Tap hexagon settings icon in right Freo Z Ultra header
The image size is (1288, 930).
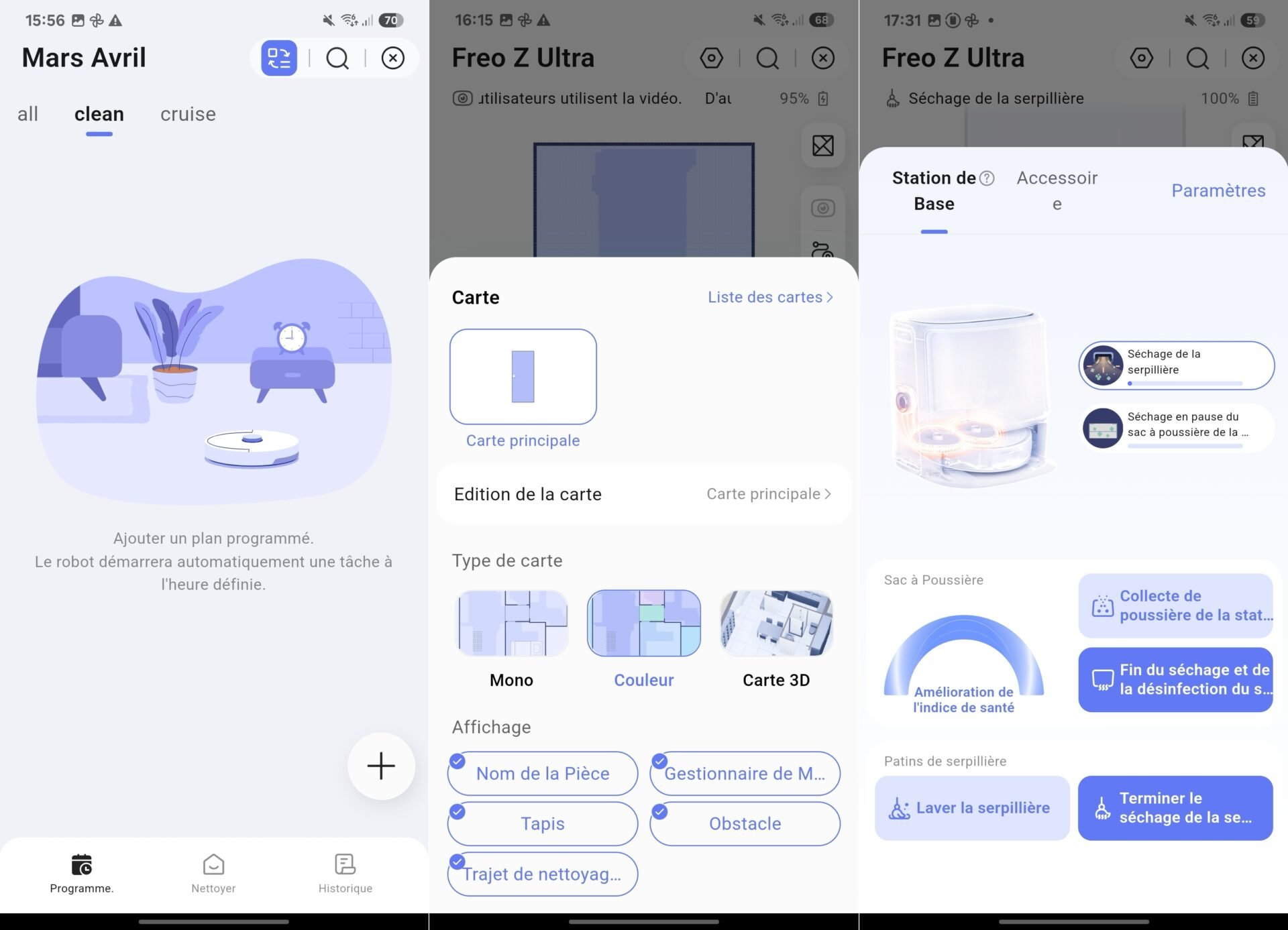pyautogui.click(x=1141, y=58)
